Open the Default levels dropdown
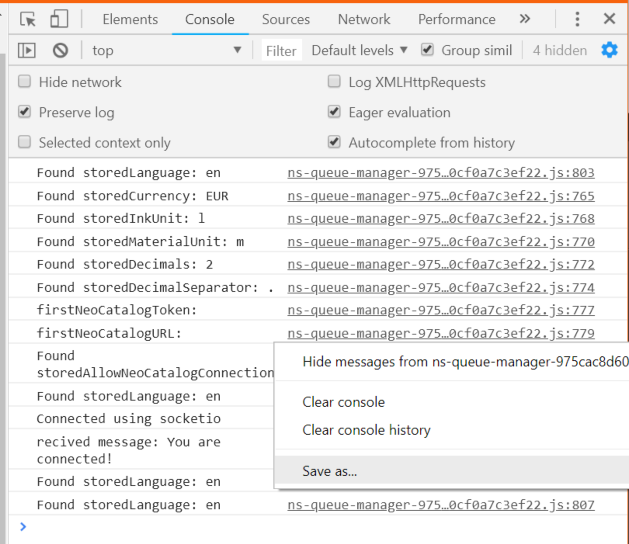 pyautogui.click(x=359, y=51)
